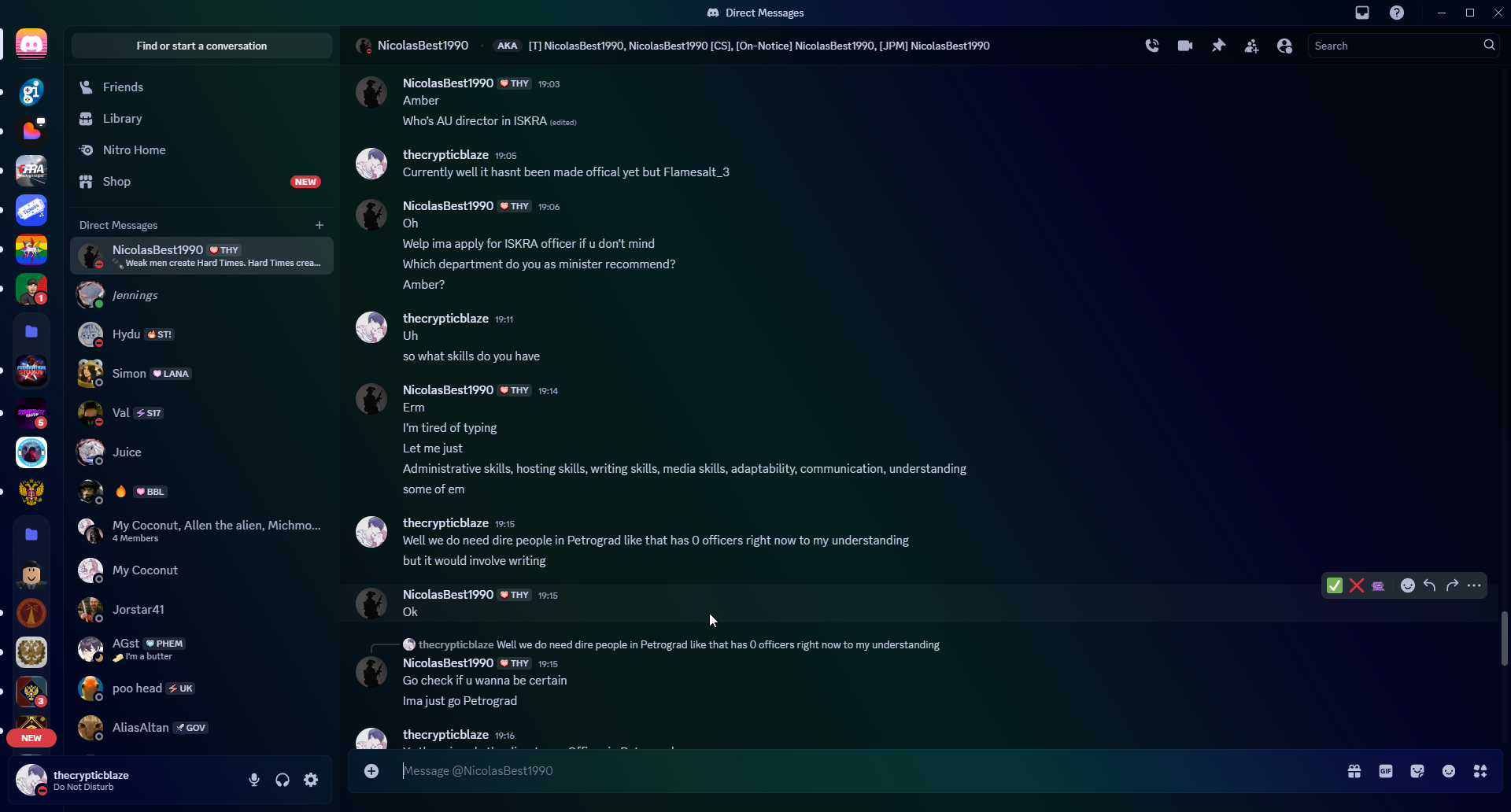Open more options on hovered message
Viewport: 1511px width, 812px height.
pyautogui.click(x=1474, y=585)
